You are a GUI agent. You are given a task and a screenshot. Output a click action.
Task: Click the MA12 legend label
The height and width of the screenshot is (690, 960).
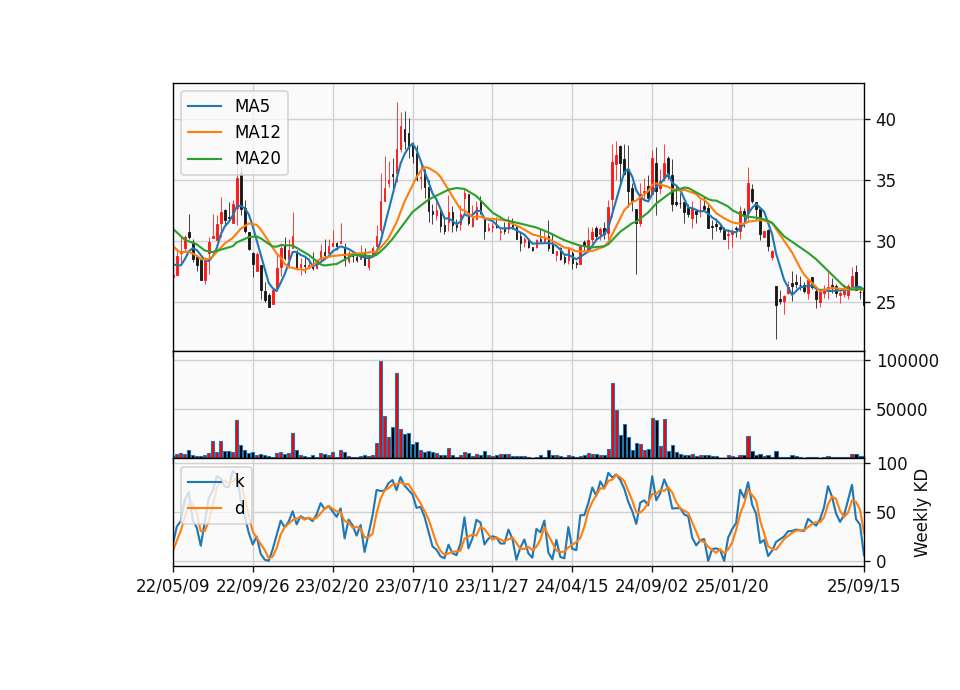click(x=257, y=132)
